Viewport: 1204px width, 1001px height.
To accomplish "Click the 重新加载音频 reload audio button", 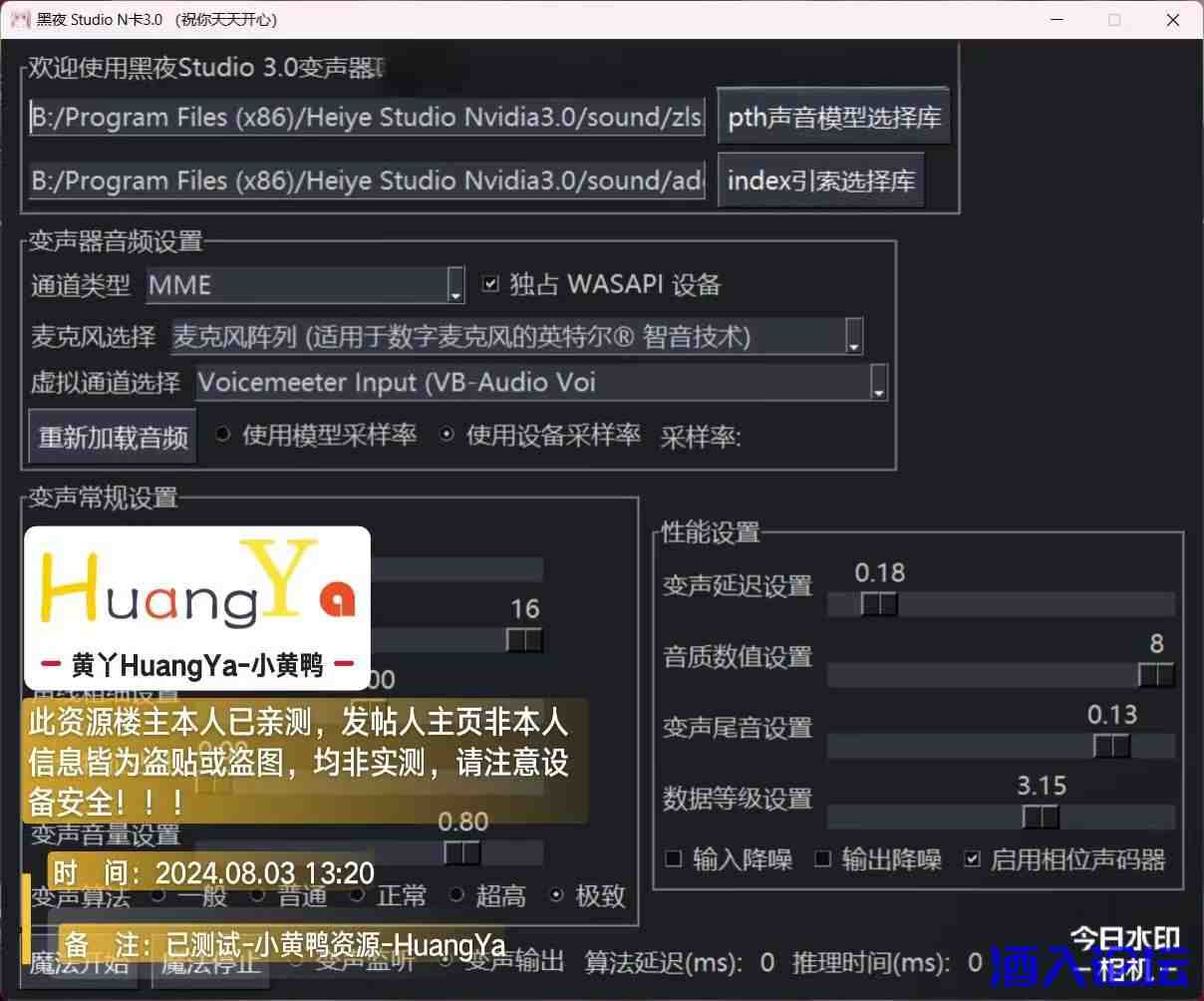I will pyautogui.click(x=112, y=436).
